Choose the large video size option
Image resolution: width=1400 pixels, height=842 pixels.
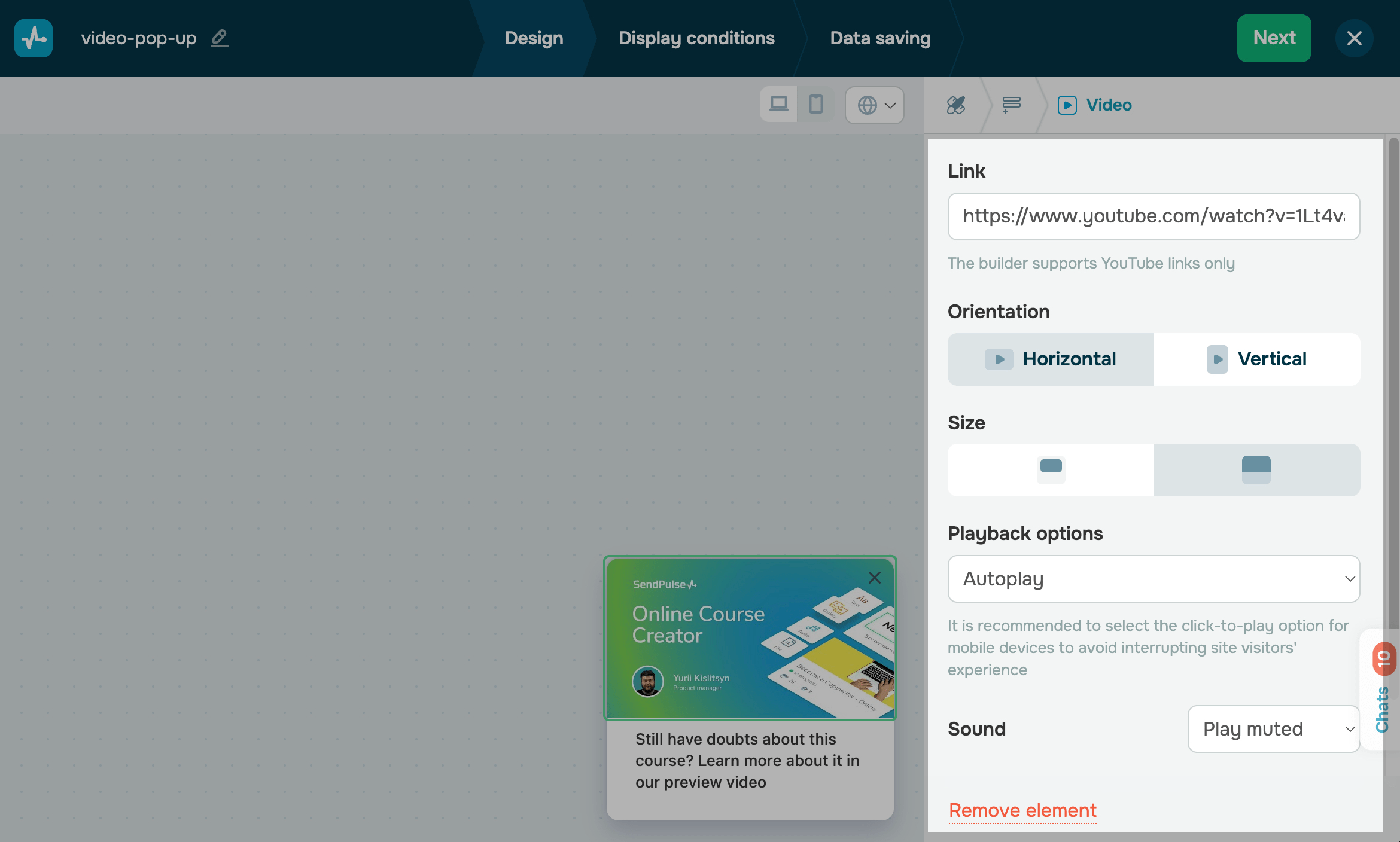(1257, 469)
